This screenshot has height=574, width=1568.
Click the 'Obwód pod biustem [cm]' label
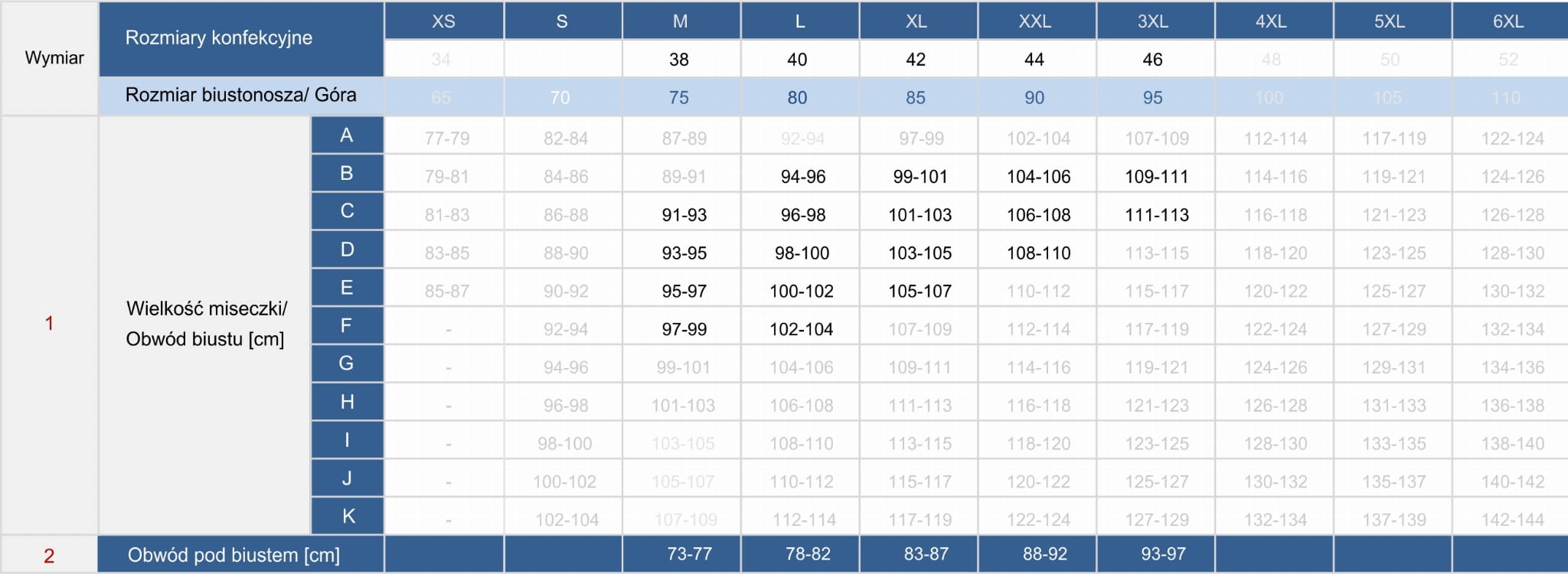pyautogui.click(x=234, y=555)
